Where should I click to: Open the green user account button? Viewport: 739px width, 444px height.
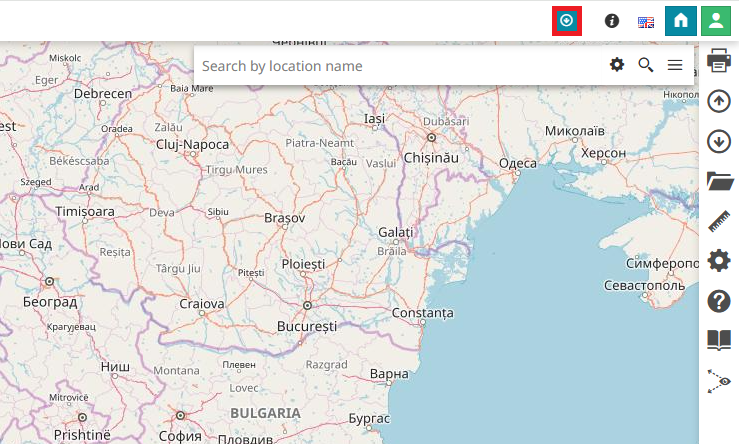click(713, 21)
